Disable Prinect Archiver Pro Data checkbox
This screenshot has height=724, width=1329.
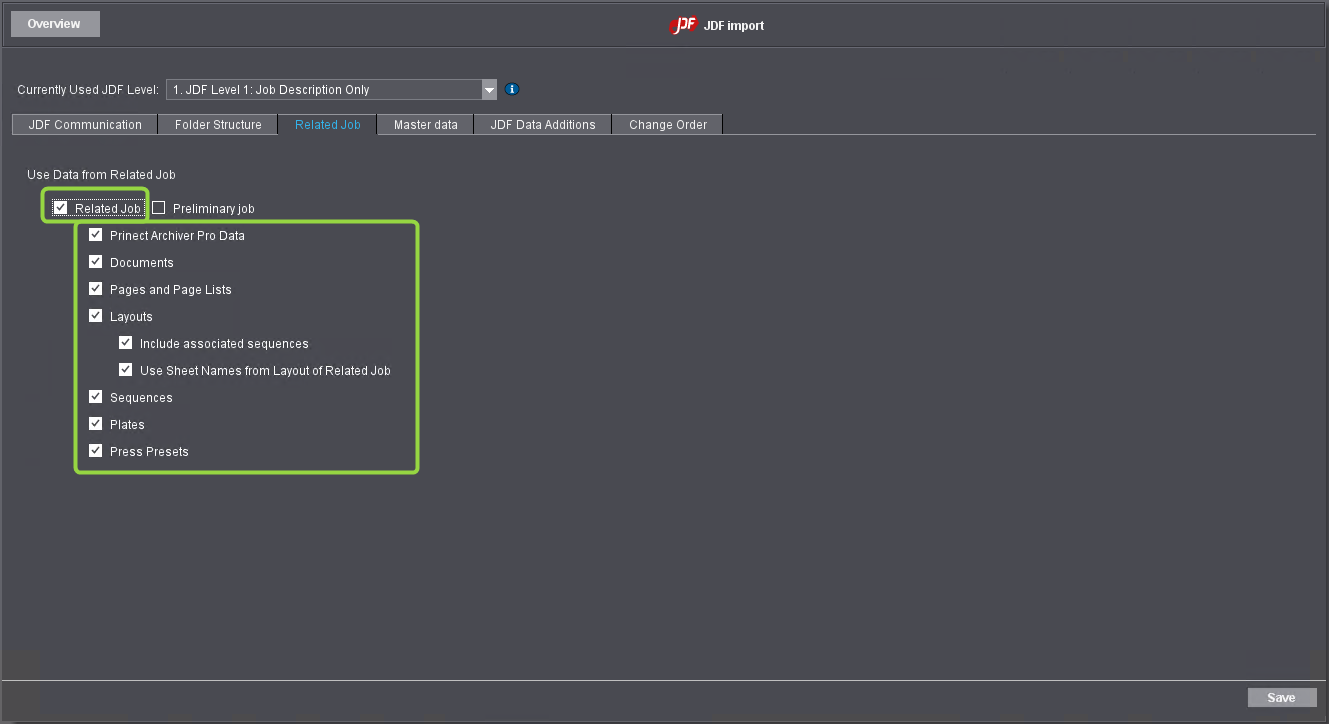tap(96, 235)
